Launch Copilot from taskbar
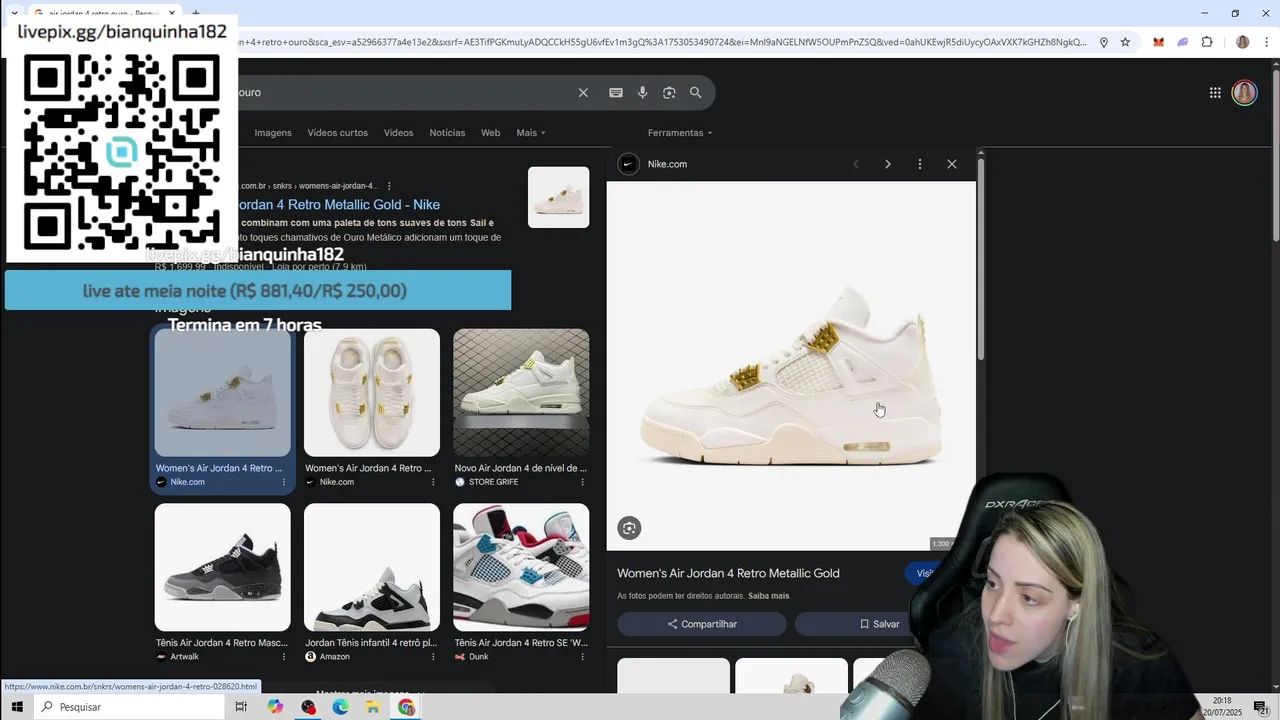Viewport: 1280px width, 720px height. coord(275,707)
